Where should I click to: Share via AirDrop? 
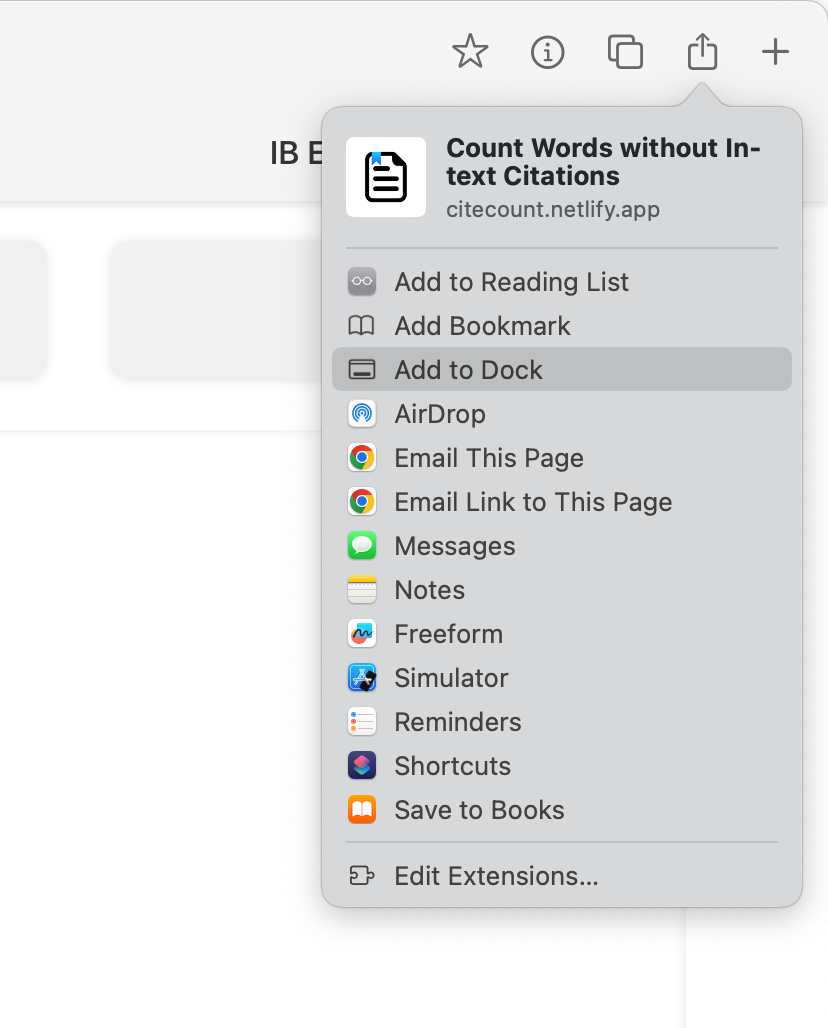pos(562,414)
